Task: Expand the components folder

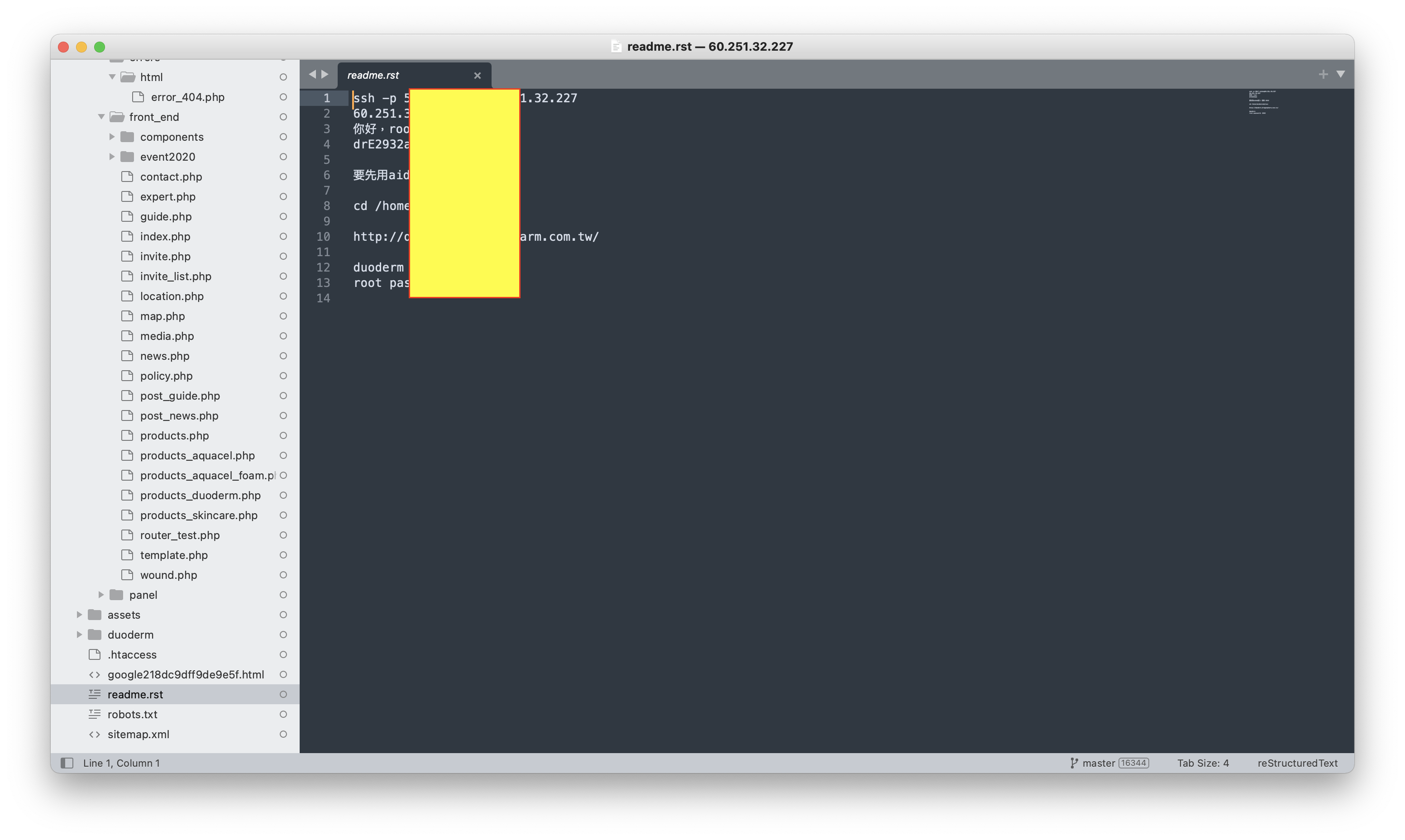Action: click(x=112, y=136)
